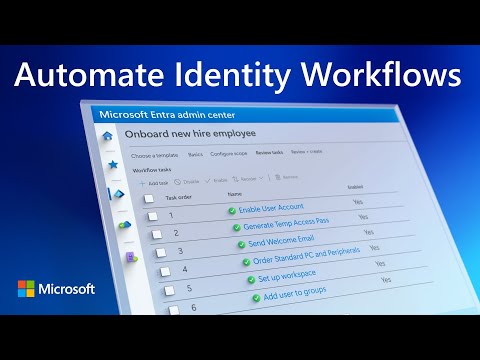Open the Send Welcome Email task
This screenshot has width=480, height=360.
pos(281,241)
